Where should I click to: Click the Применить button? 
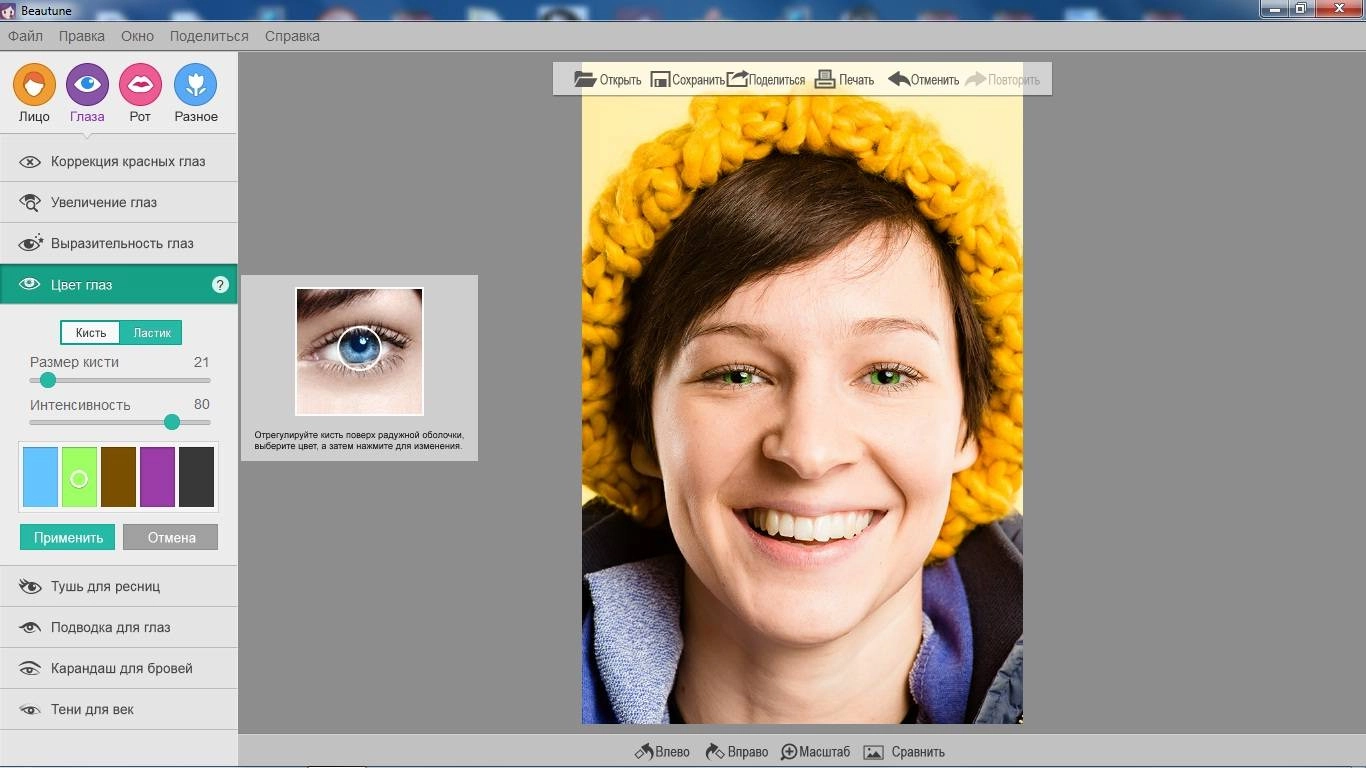point(68,537)
